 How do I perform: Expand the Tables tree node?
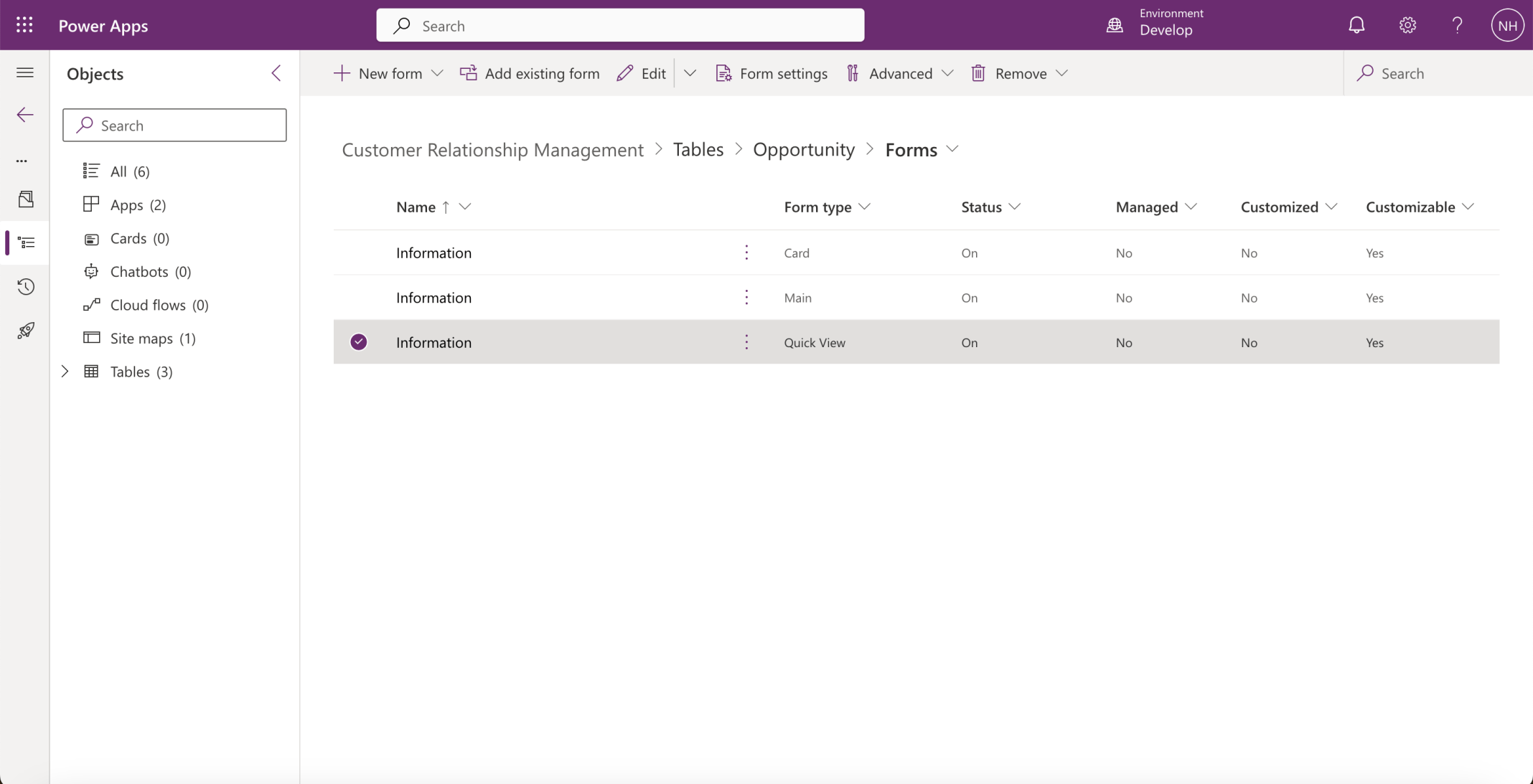[65, 372]
